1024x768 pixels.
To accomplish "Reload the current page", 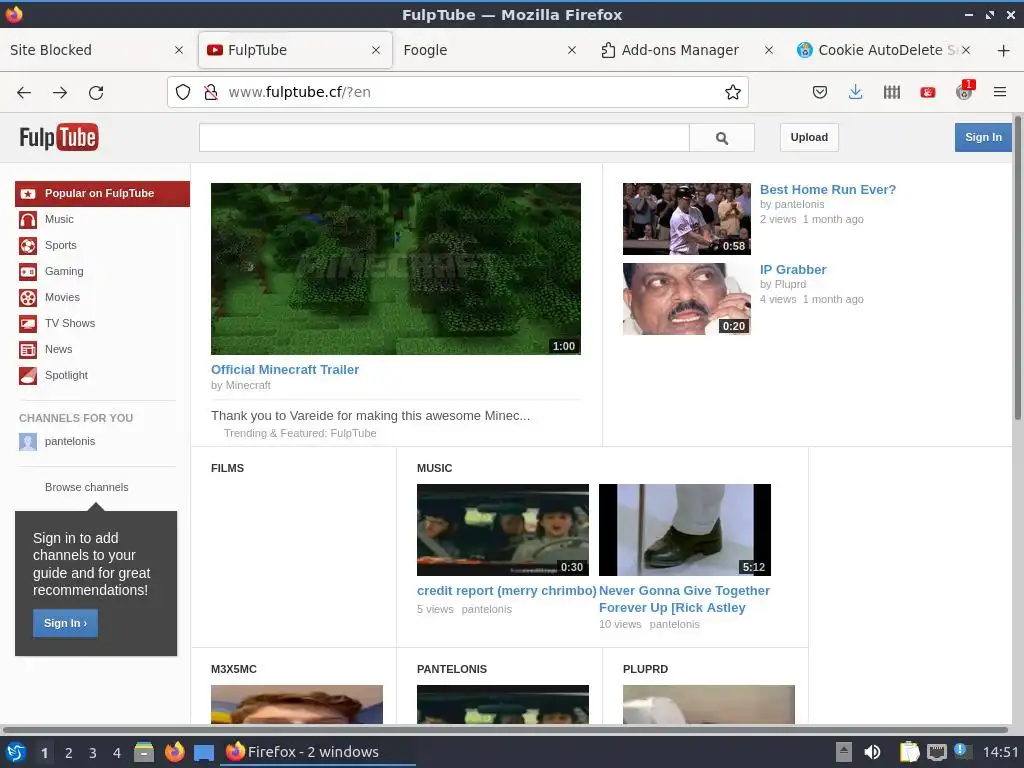I will point(96,92).
